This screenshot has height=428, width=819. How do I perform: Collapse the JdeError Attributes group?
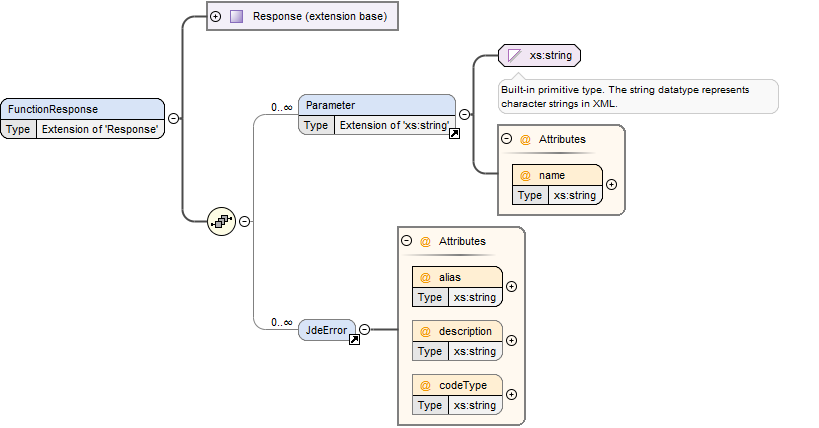406,241
